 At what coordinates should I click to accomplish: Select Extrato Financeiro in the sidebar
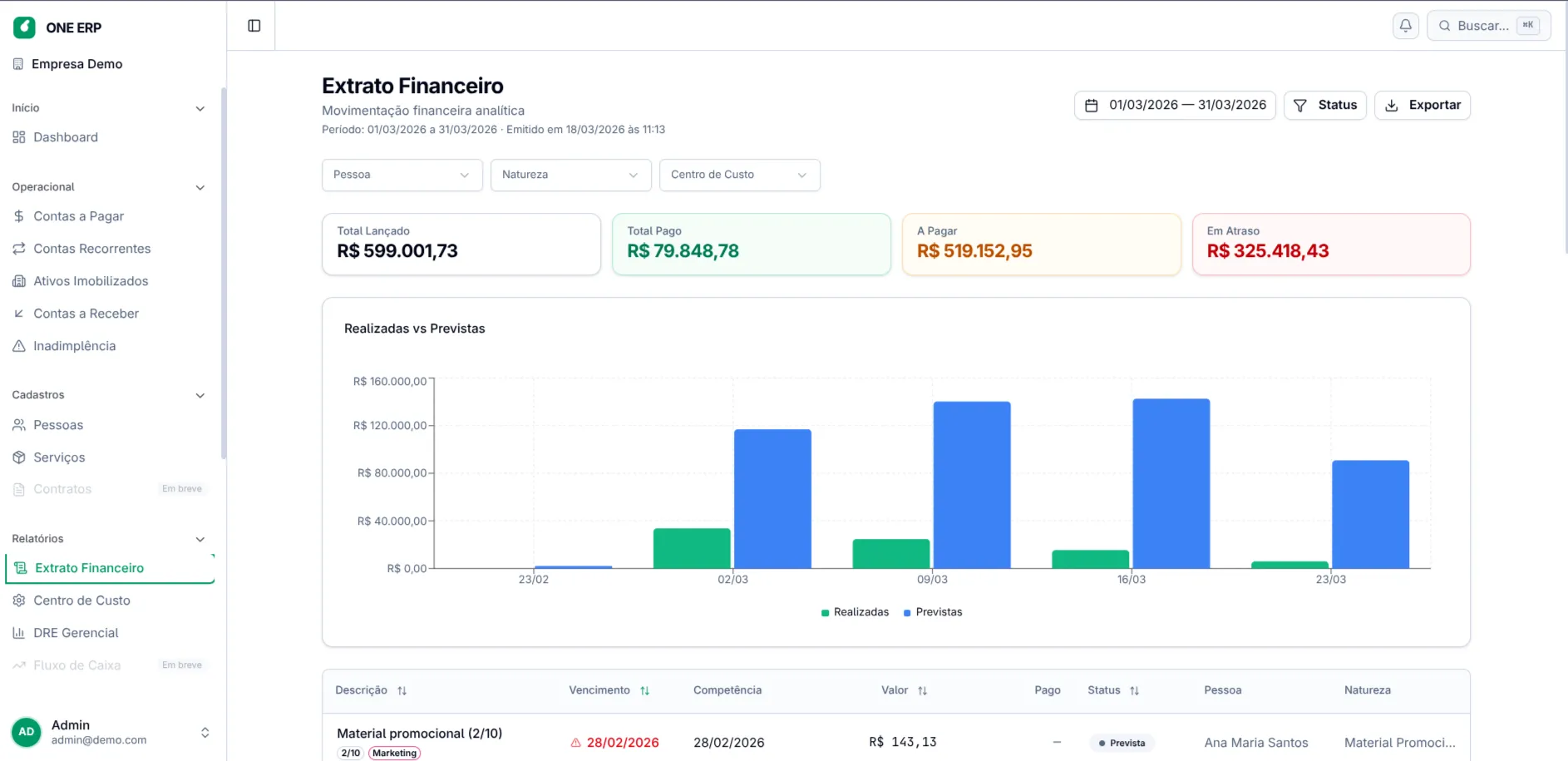click(89, 567)
